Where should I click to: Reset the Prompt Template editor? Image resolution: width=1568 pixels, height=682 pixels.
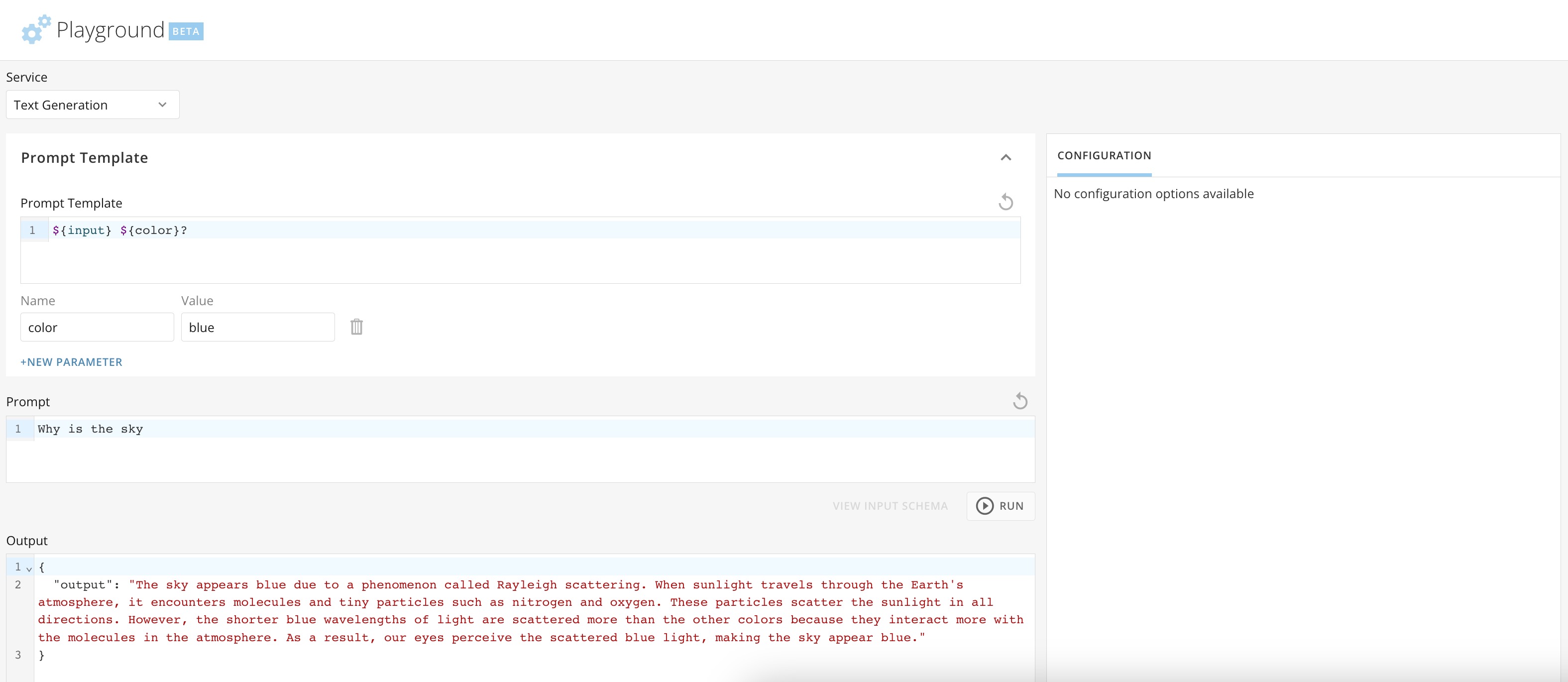(x=1006, y=202)
